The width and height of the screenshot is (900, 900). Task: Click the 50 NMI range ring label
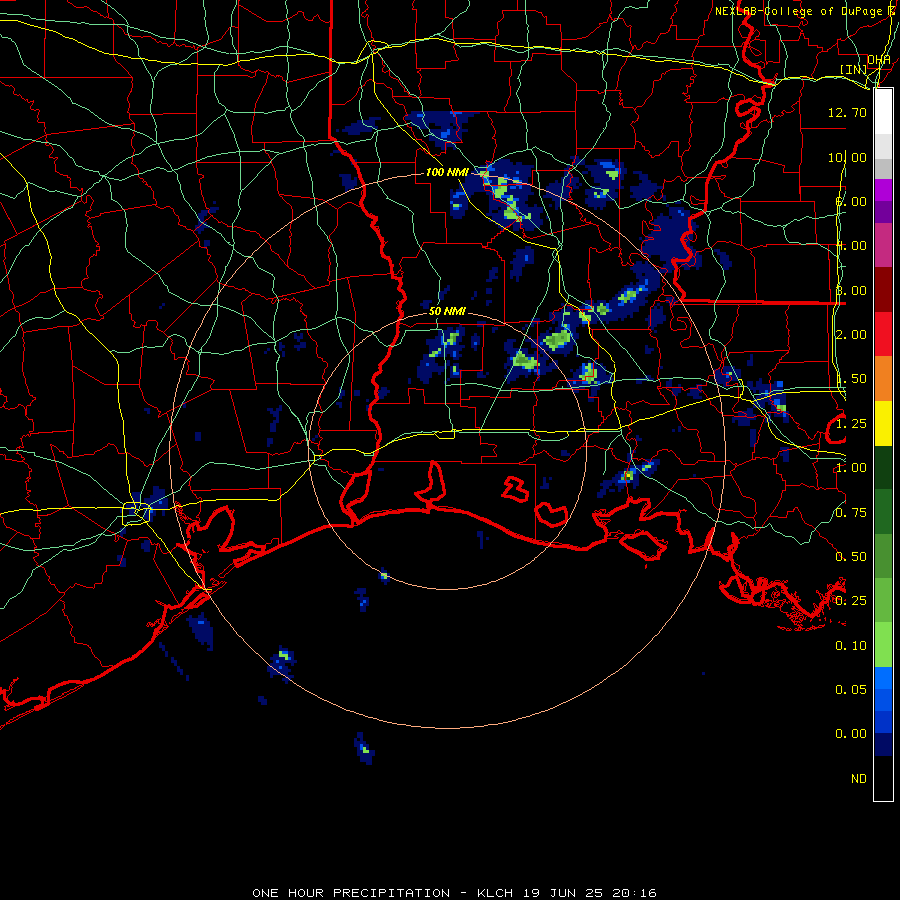(x=447, y=311)
